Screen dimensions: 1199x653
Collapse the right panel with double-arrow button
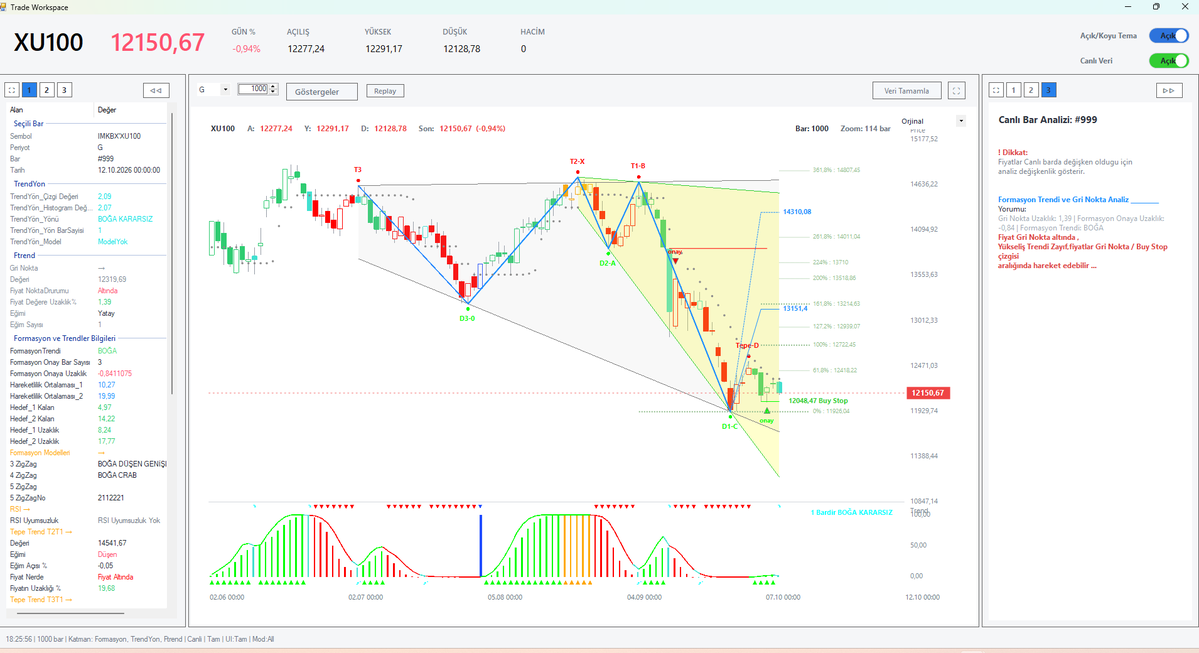click(1168, 90)
